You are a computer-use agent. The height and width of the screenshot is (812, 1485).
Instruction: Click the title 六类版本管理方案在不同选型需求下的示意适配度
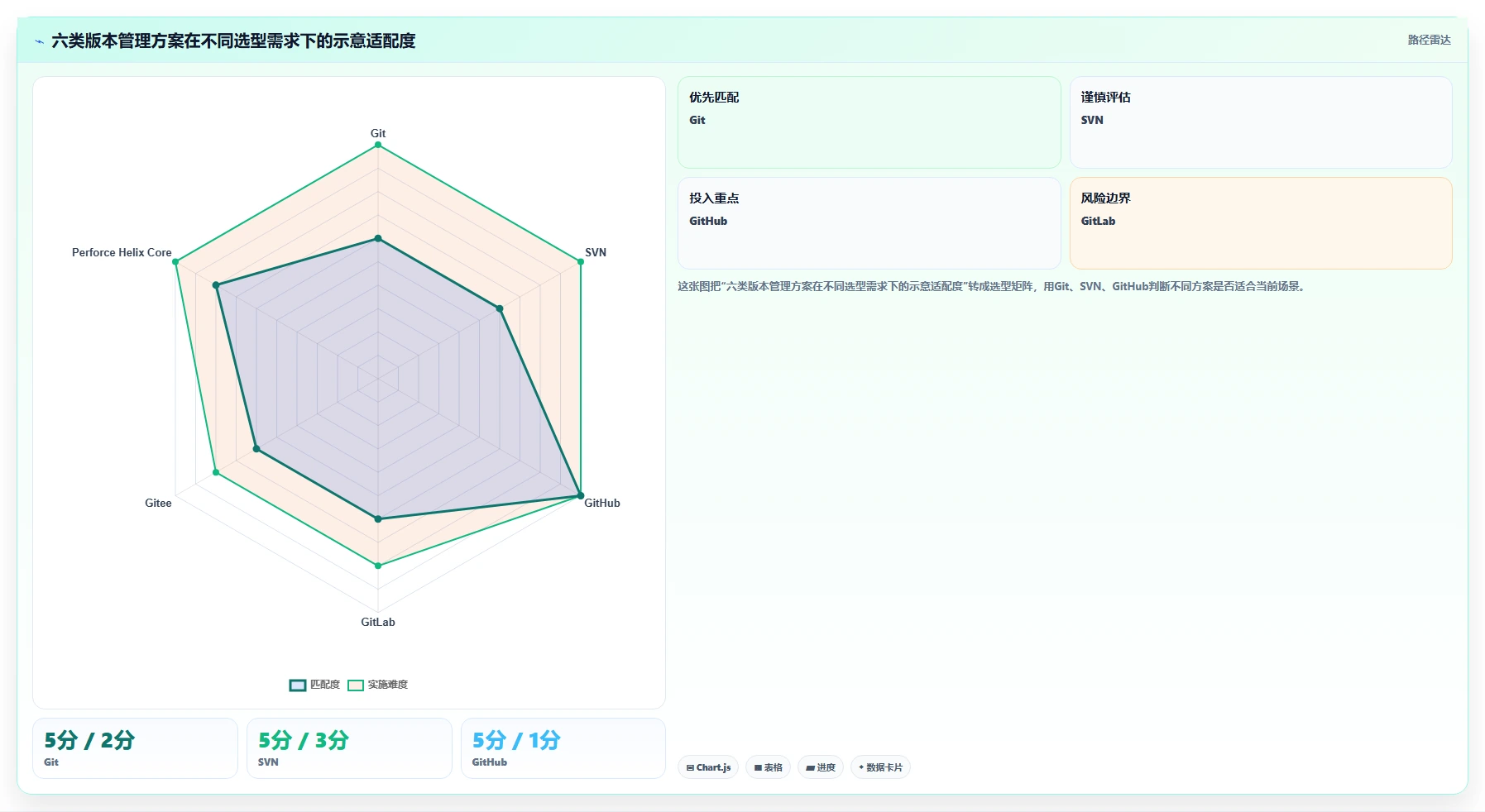point(233,41)
